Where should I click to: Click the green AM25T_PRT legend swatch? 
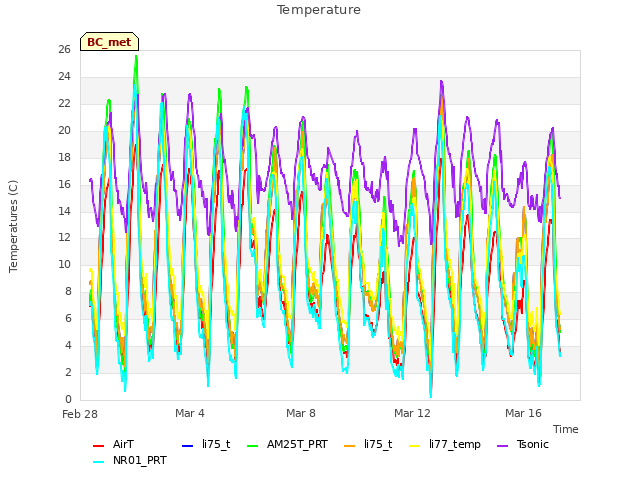coord(253,446)
